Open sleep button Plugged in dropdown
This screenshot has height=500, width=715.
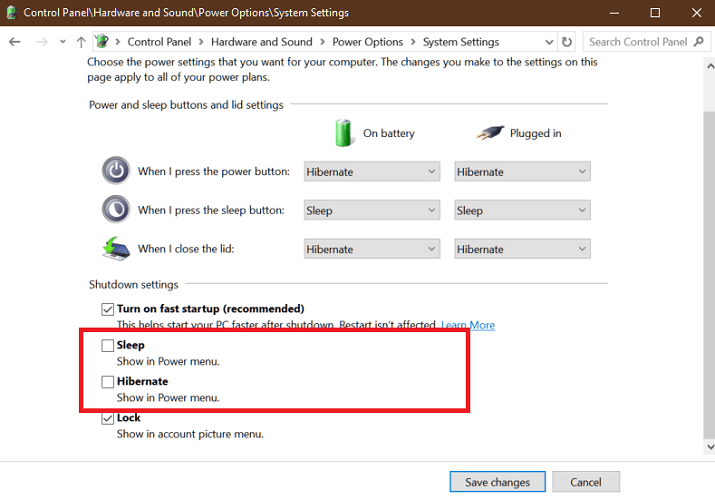(522, 210)
